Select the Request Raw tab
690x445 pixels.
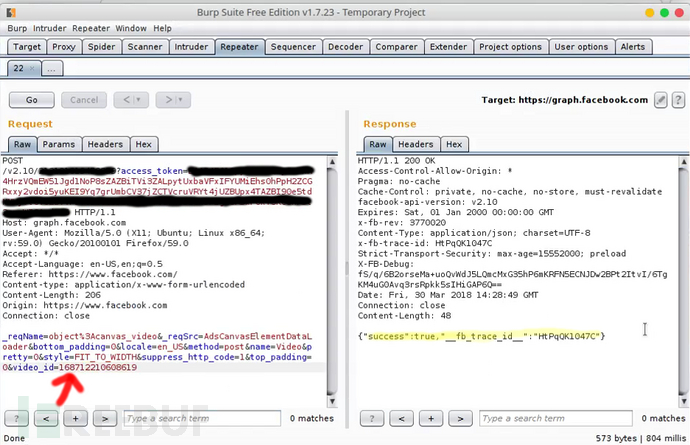pyautogui.click(x=22, y=144)
